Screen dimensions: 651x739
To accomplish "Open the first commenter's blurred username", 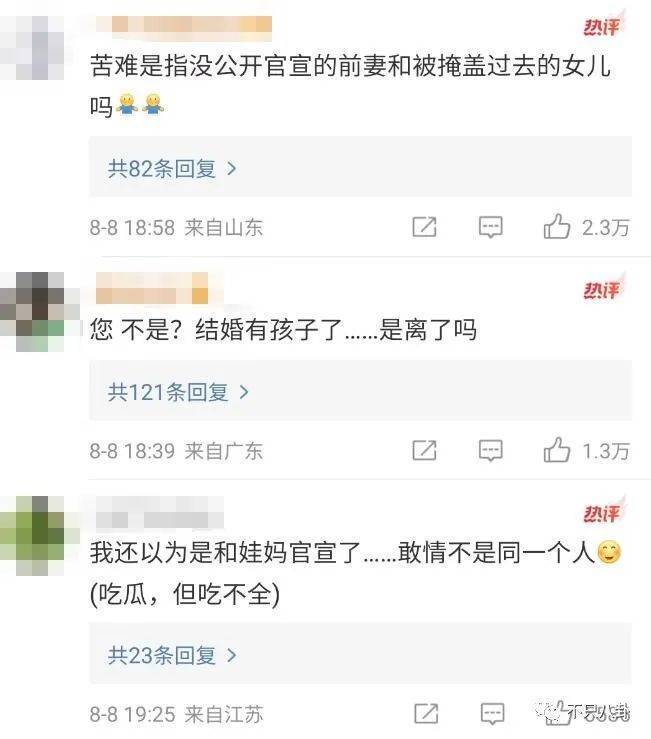I will pos(184,25).
